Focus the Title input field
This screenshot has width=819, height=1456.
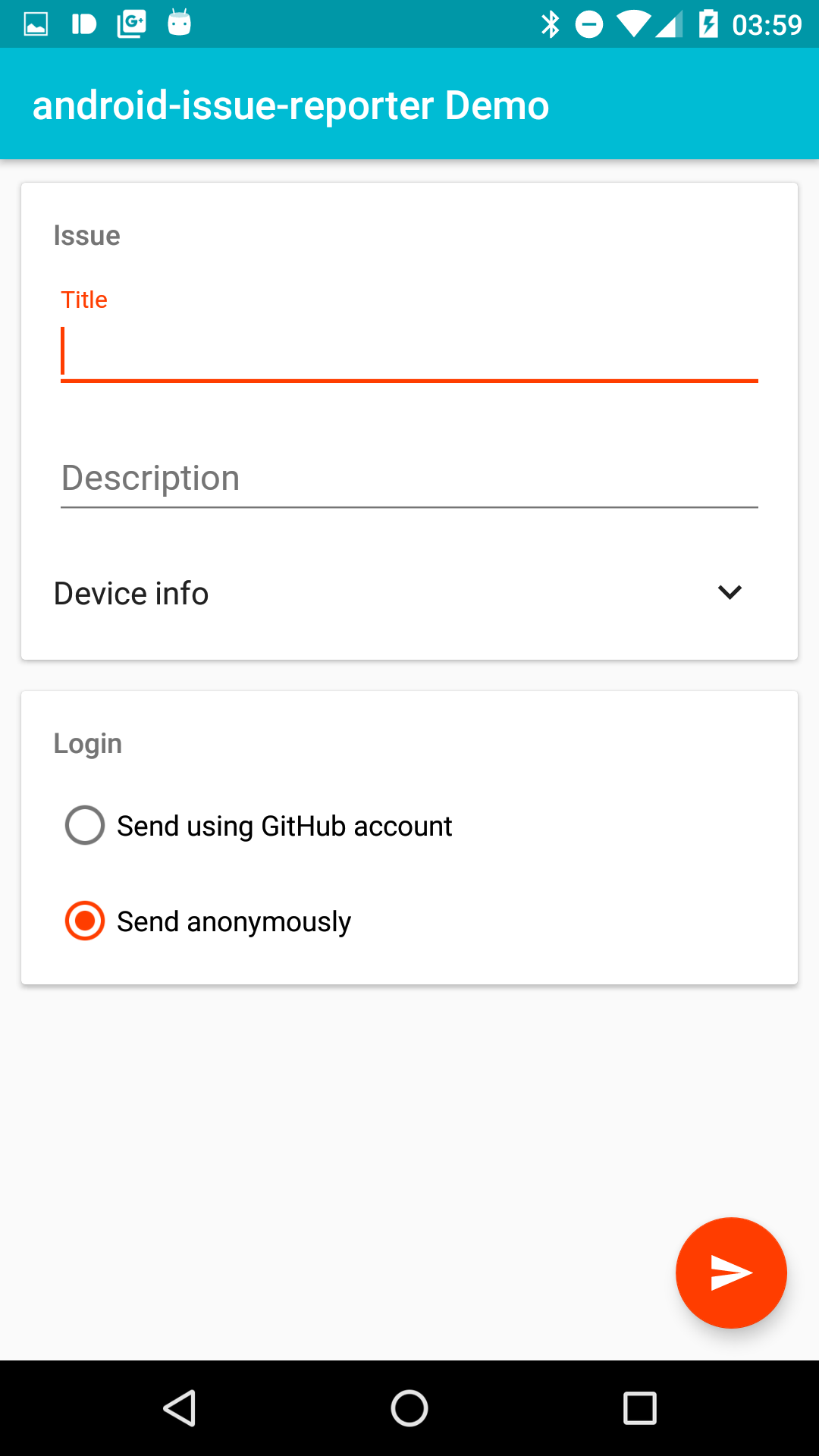coord(409,352)
